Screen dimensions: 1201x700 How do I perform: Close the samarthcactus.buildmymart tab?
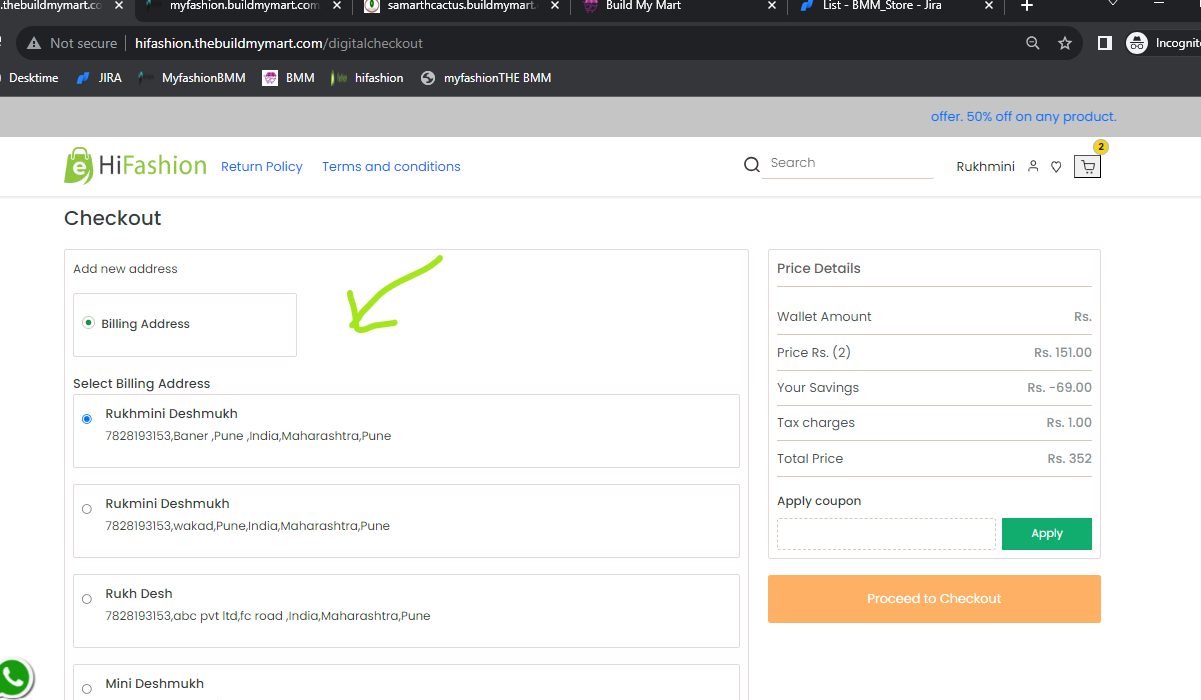point(556,6)
